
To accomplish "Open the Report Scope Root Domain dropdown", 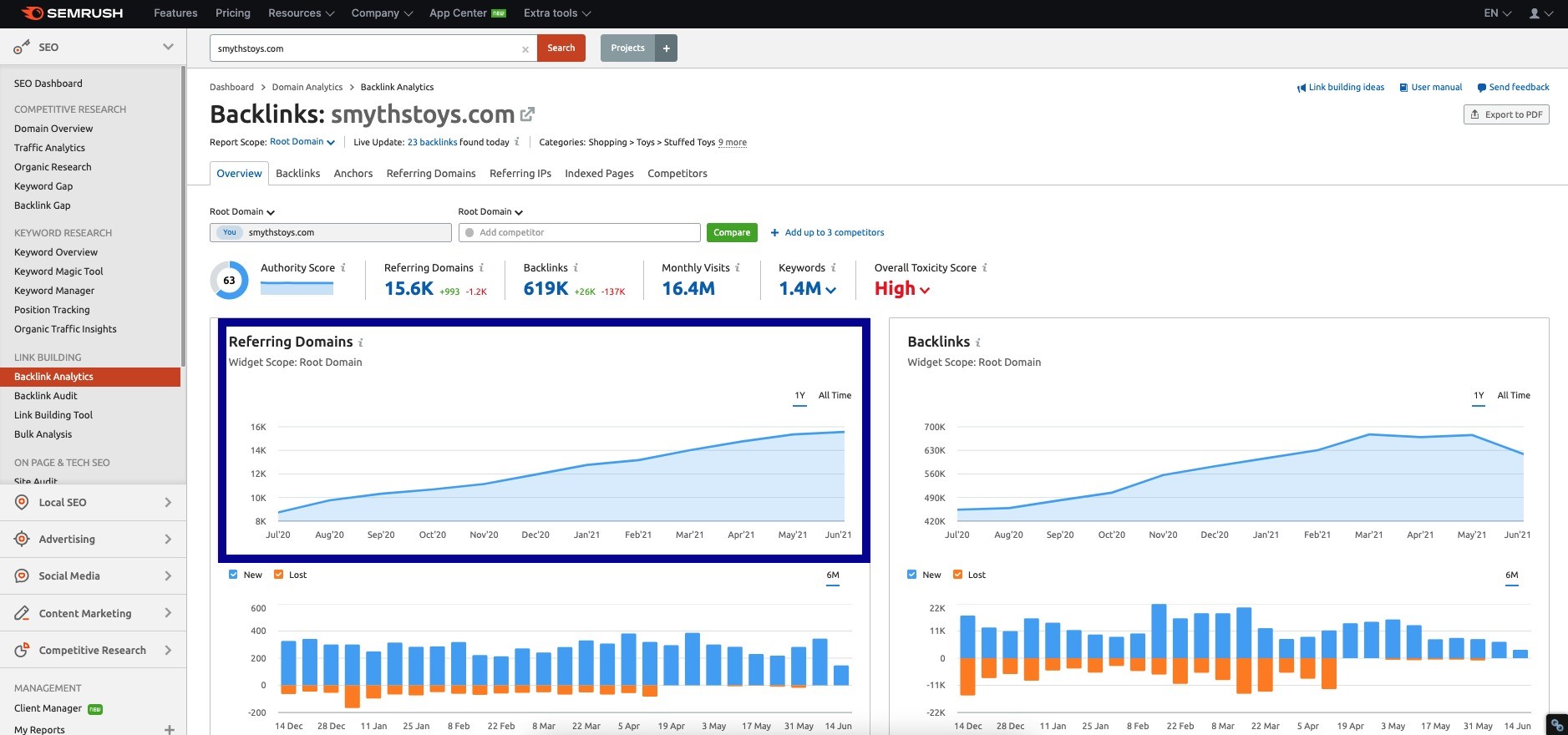I will tap(302, 142).
